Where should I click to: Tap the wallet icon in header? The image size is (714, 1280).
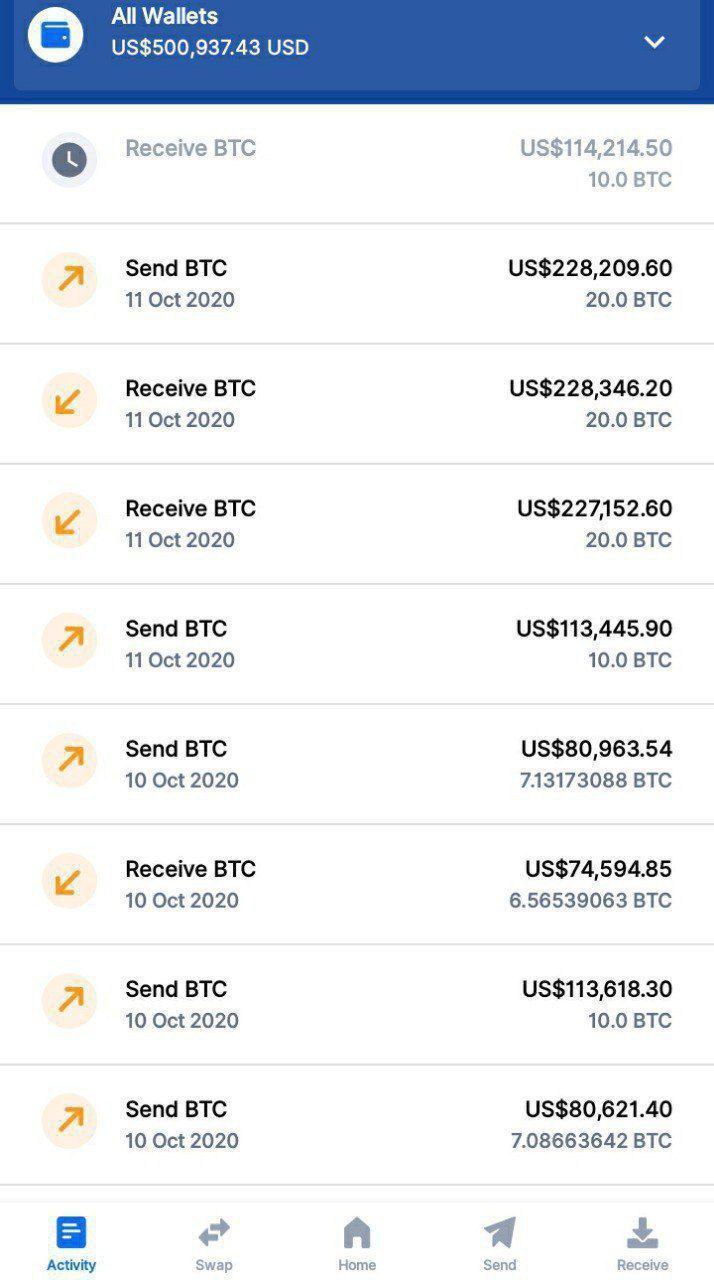click(55, 35)
